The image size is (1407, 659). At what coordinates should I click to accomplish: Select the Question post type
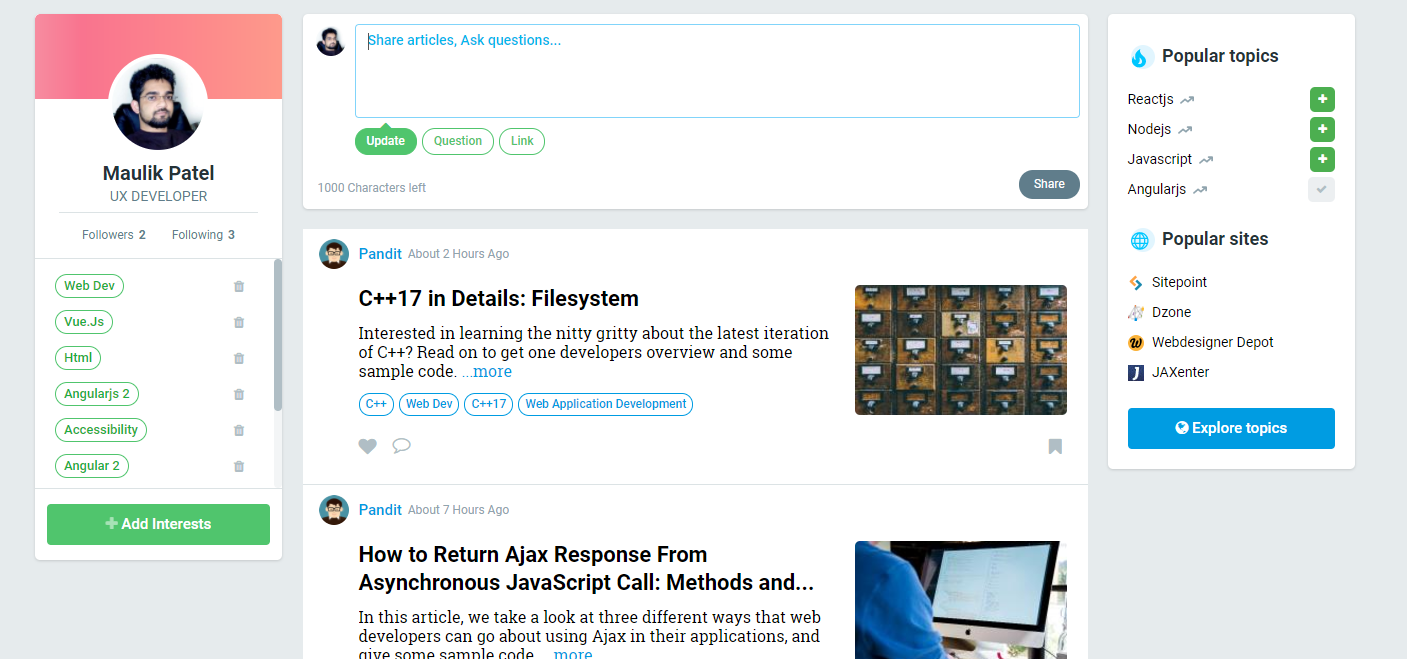(458, 141)
